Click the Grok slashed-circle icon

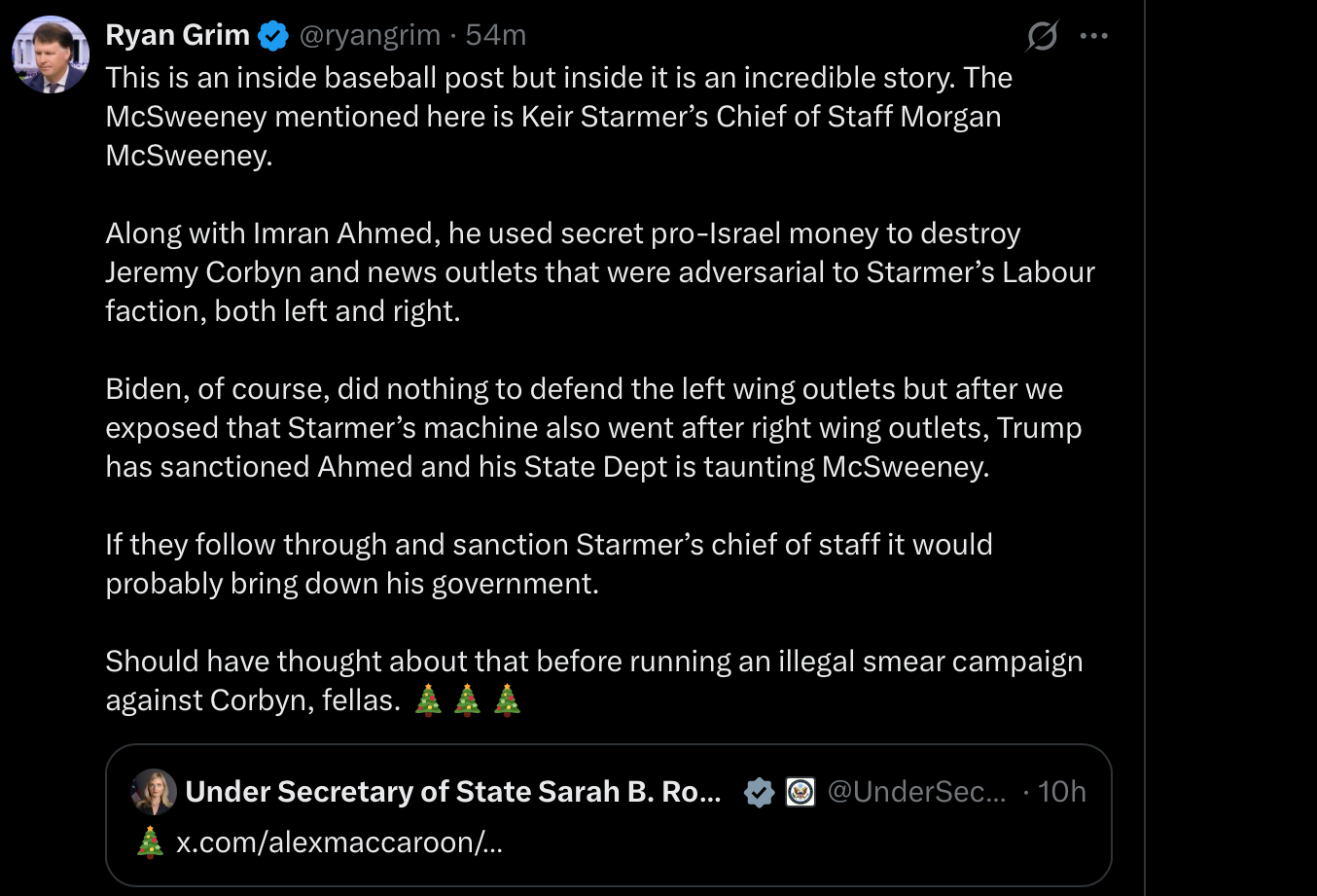[1042, 37]
